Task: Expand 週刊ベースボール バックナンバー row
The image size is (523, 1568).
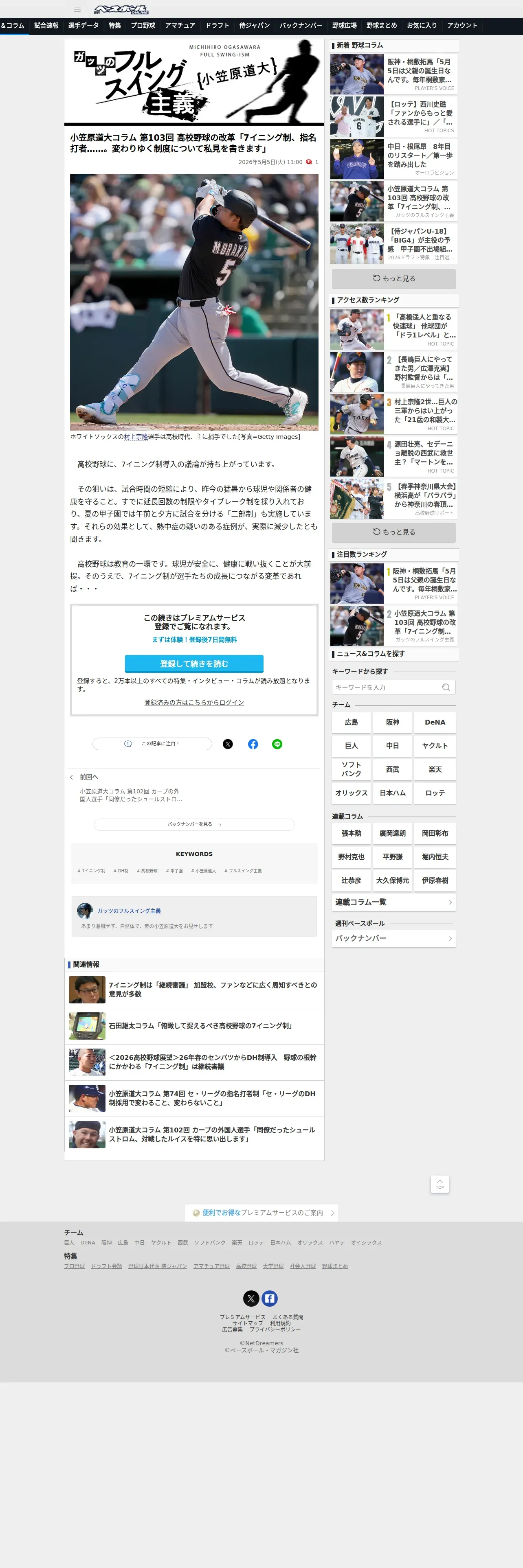Action: pos(394,938)
